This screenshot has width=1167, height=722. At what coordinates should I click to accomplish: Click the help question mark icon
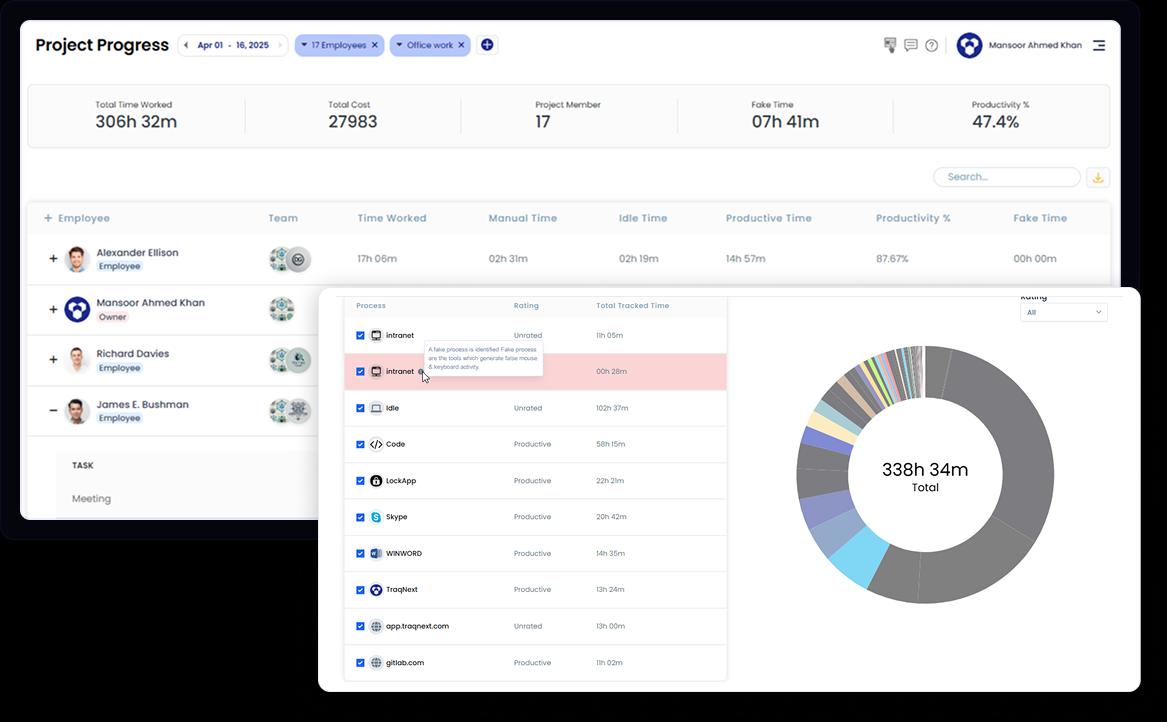coord(931,45)
